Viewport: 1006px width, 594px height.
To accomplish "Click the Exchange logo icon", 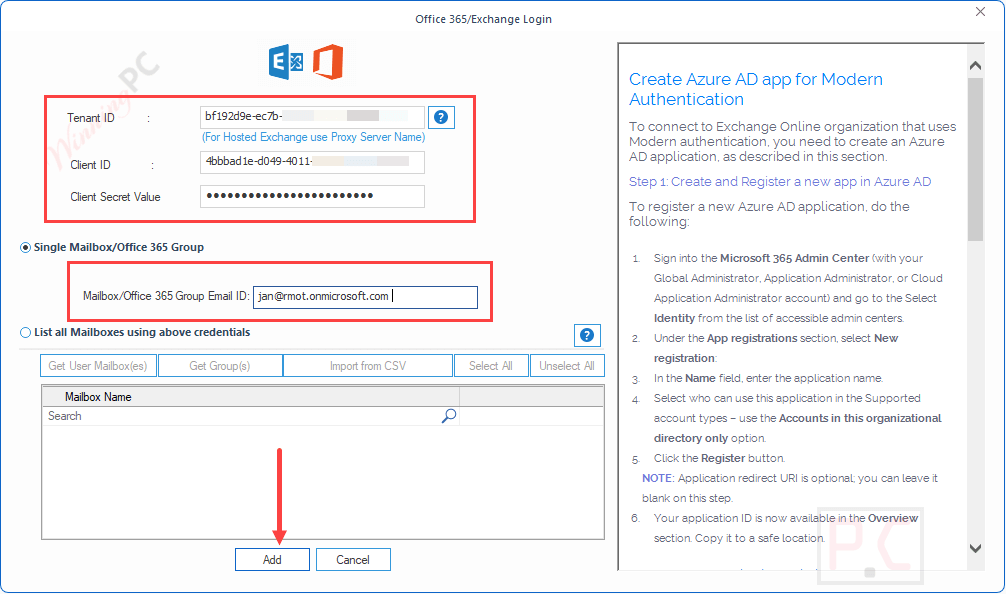I will pyautogui.click(x=286, y=62).
